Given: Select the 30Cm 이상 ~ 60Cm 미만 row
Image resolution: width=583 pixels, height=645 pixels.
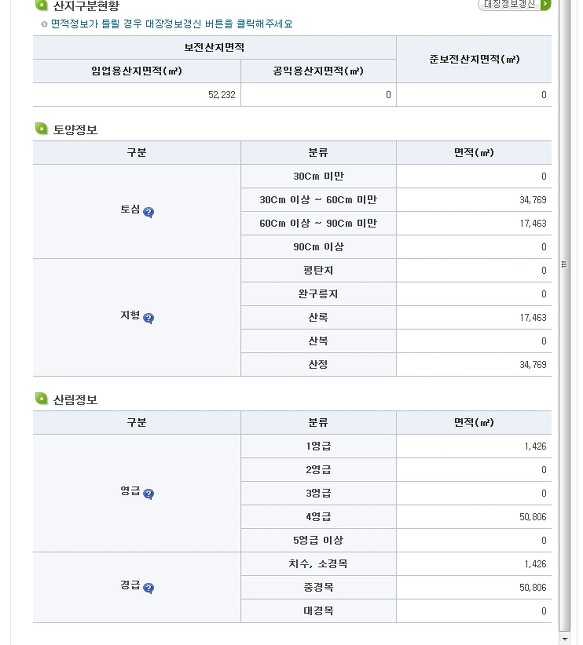Looking at the screenshot, I should tap(396, 200).
